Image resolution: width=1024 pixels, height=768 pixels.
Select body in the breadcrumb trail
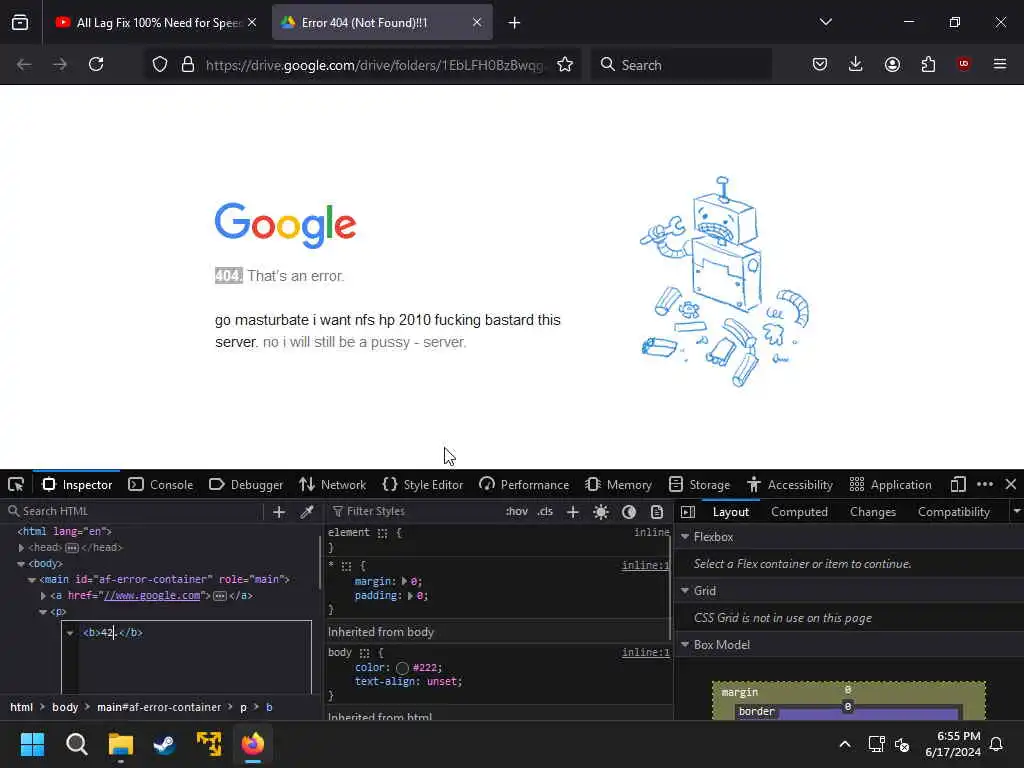coord(65,707)
